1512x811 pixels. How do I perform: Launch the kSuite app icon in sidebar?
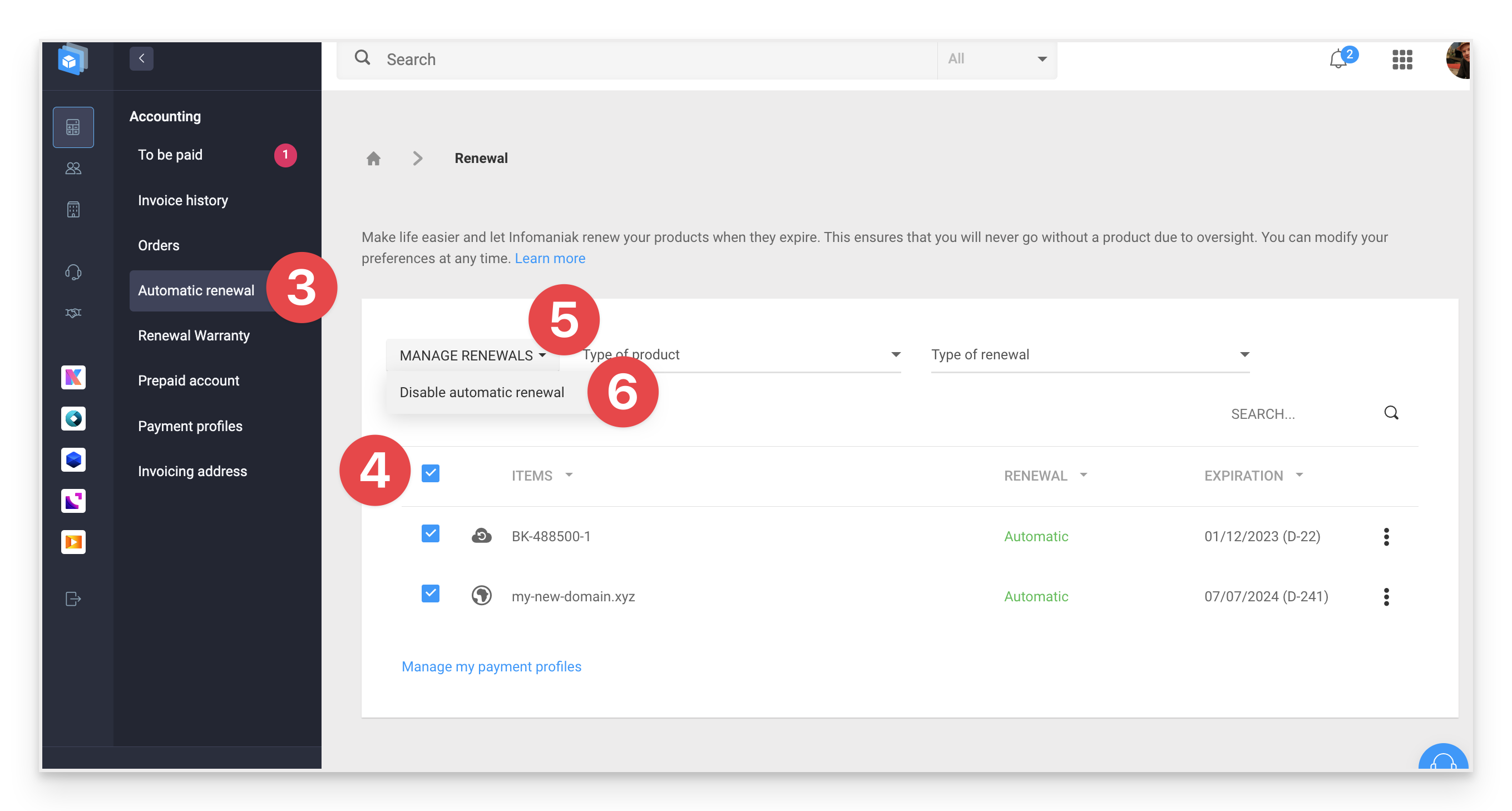pos(73,377)
